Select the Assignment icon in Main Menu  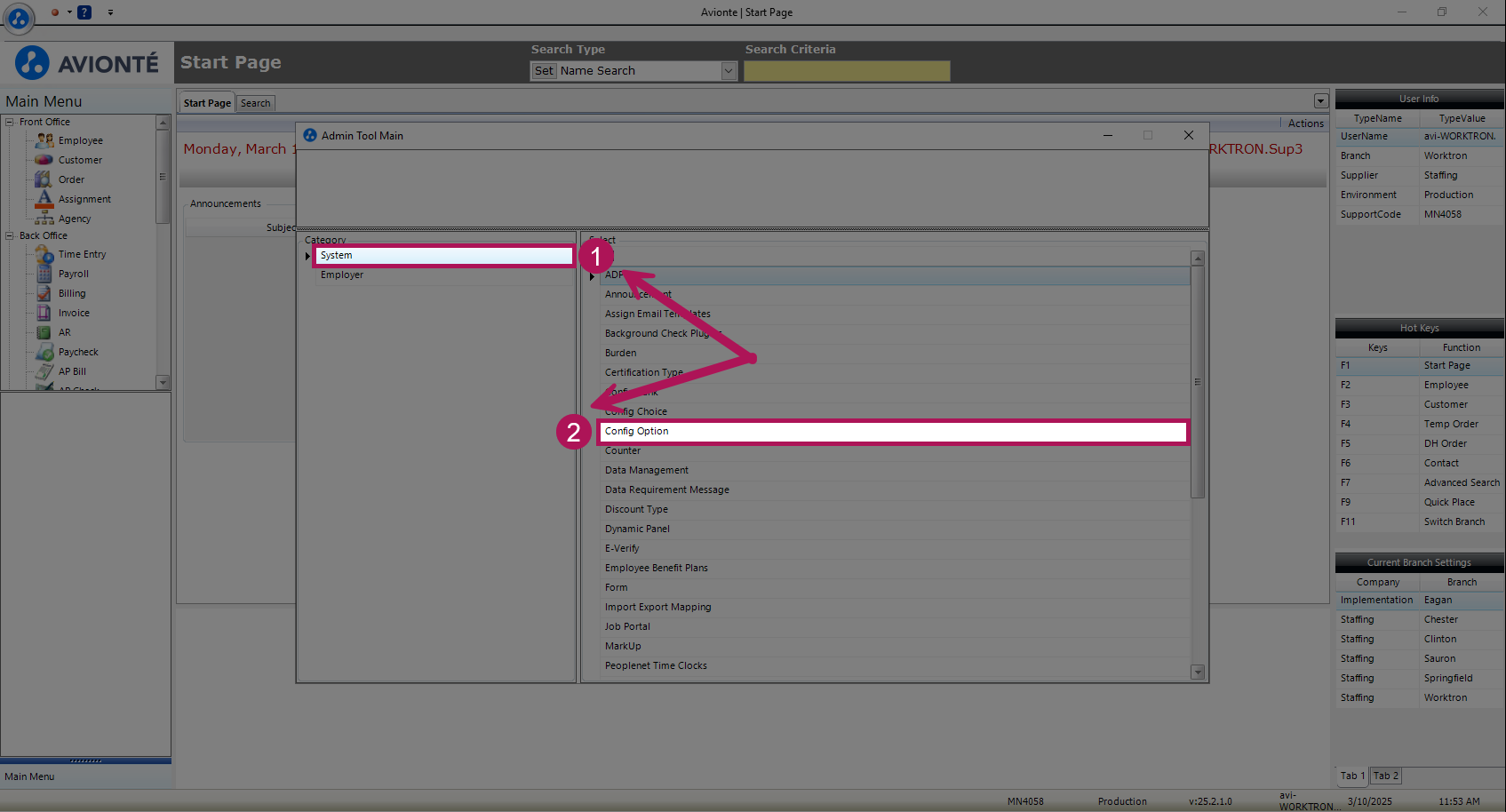[x=44, y=199]
